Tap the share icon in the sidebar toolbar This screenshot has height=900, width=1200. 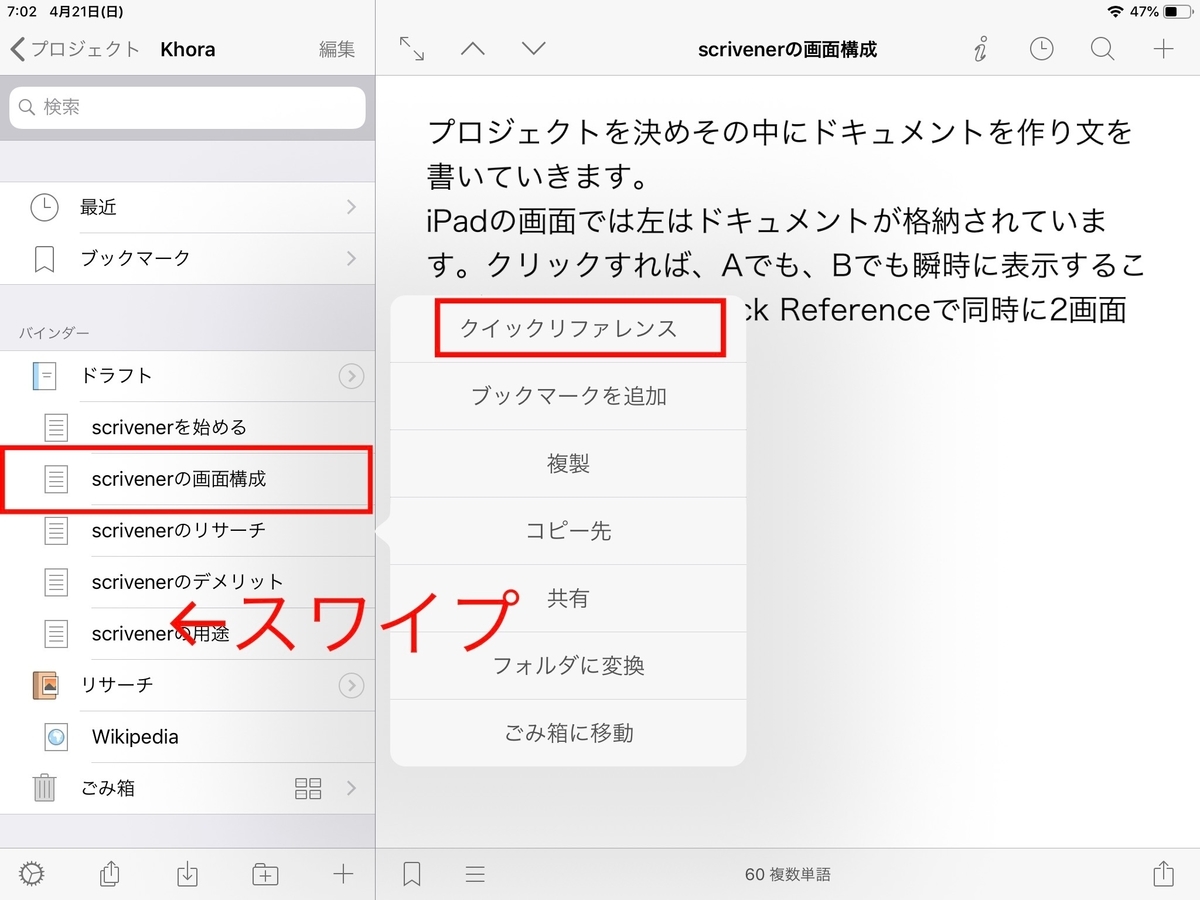click(110, 873)
